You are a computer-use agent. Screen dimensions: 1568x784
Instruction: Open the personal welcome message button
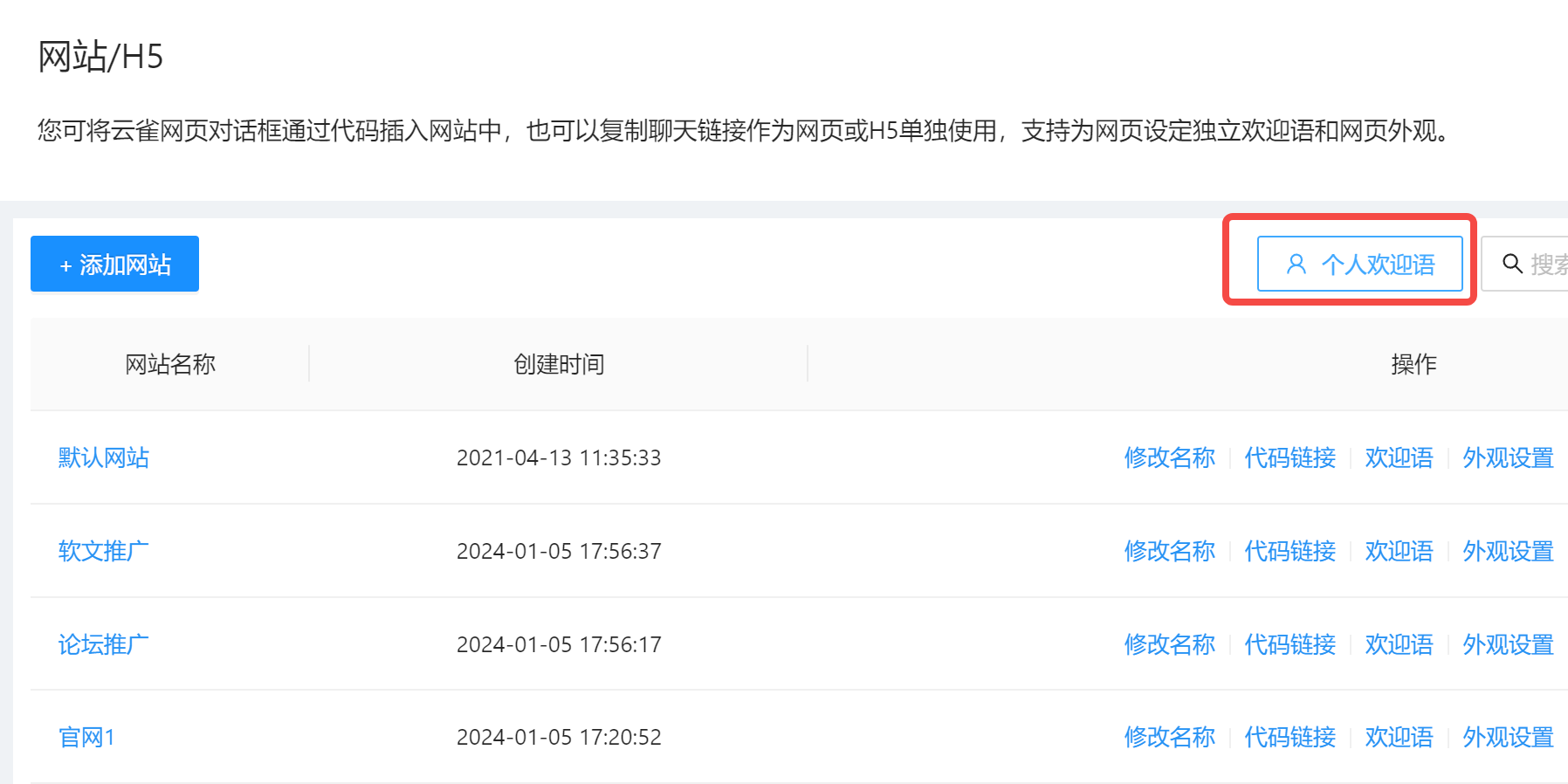1359,265
